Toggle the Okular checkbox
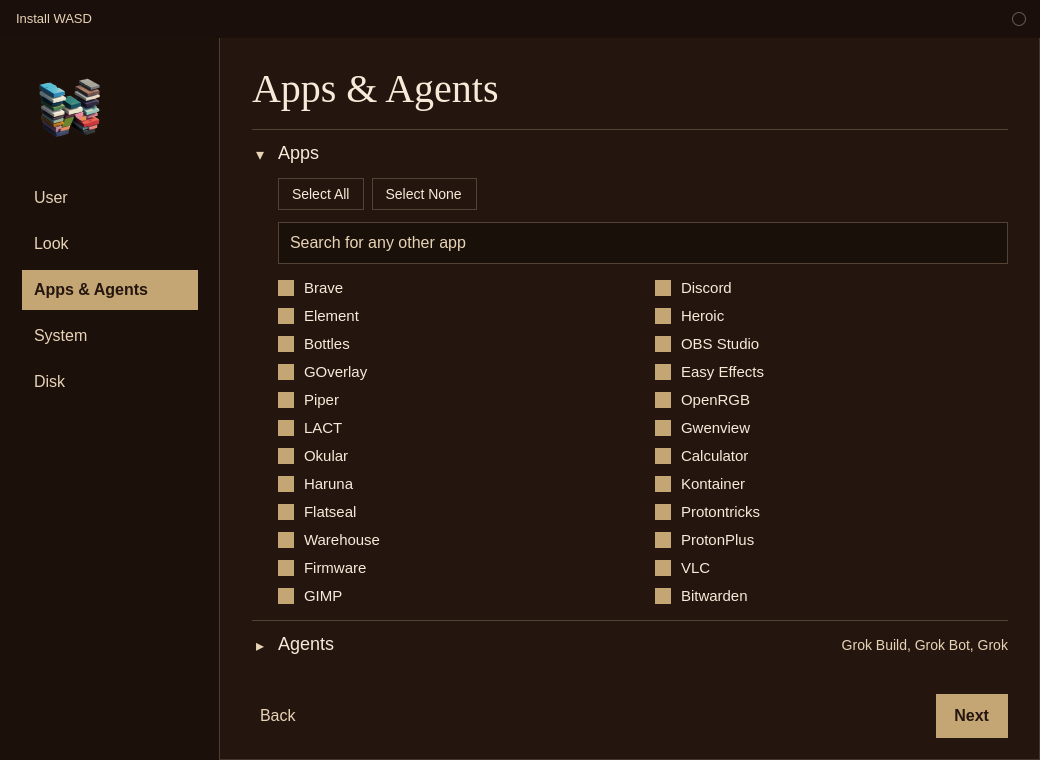 pyautogui.click(x=286, y=456)
